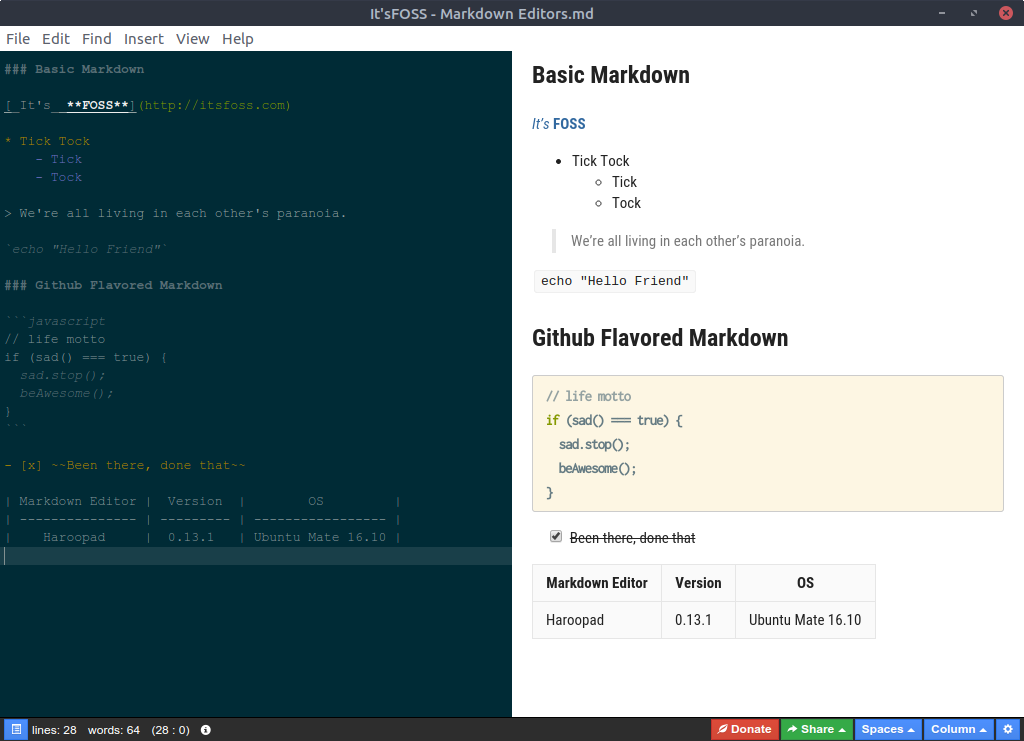Follow the It's FOSS link in preview
Screen dimensions: 1024x741
pyautogui.click(x=558, y=123)
